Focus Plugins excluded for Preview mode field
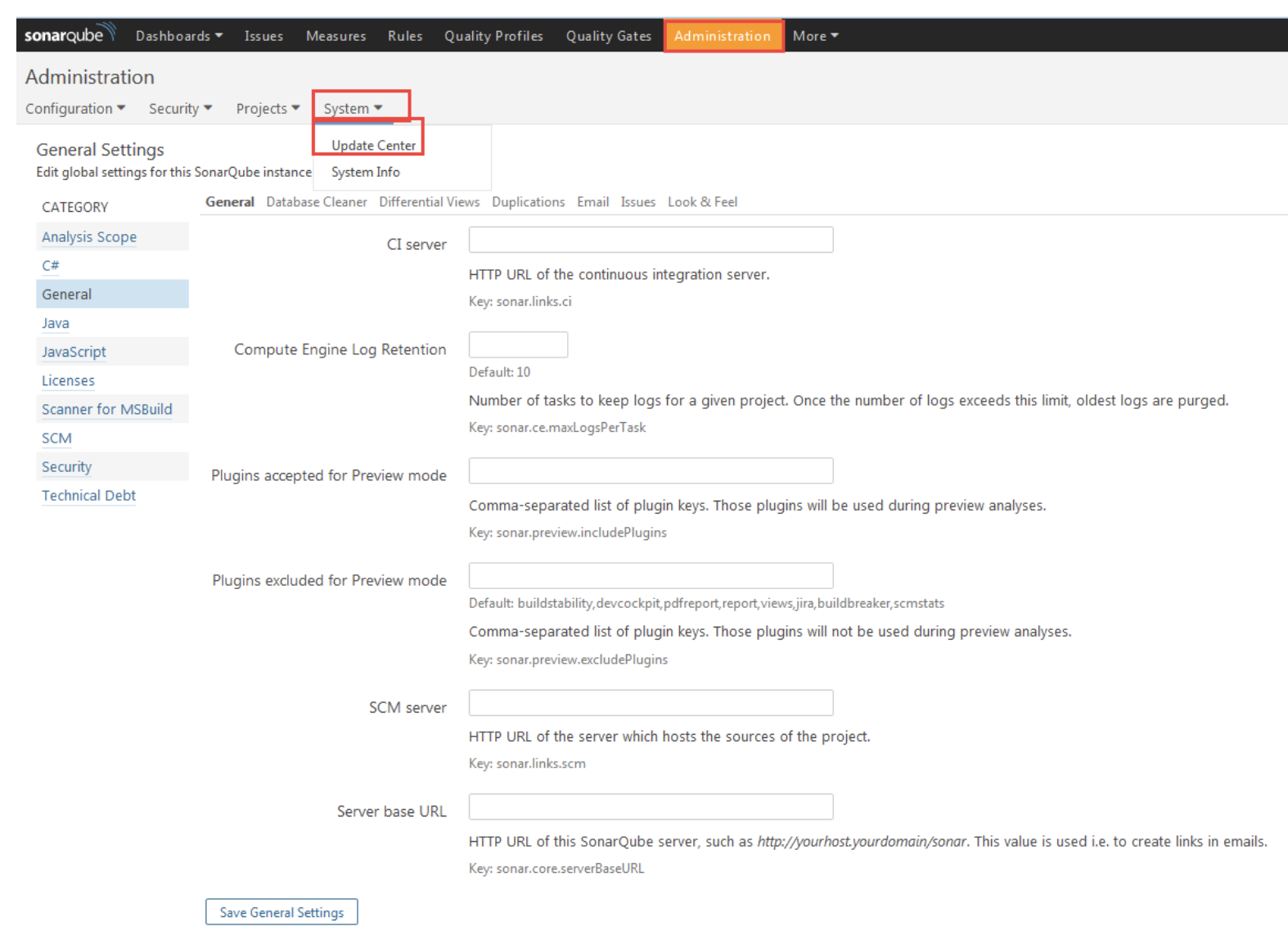 [x=651, y=575]
